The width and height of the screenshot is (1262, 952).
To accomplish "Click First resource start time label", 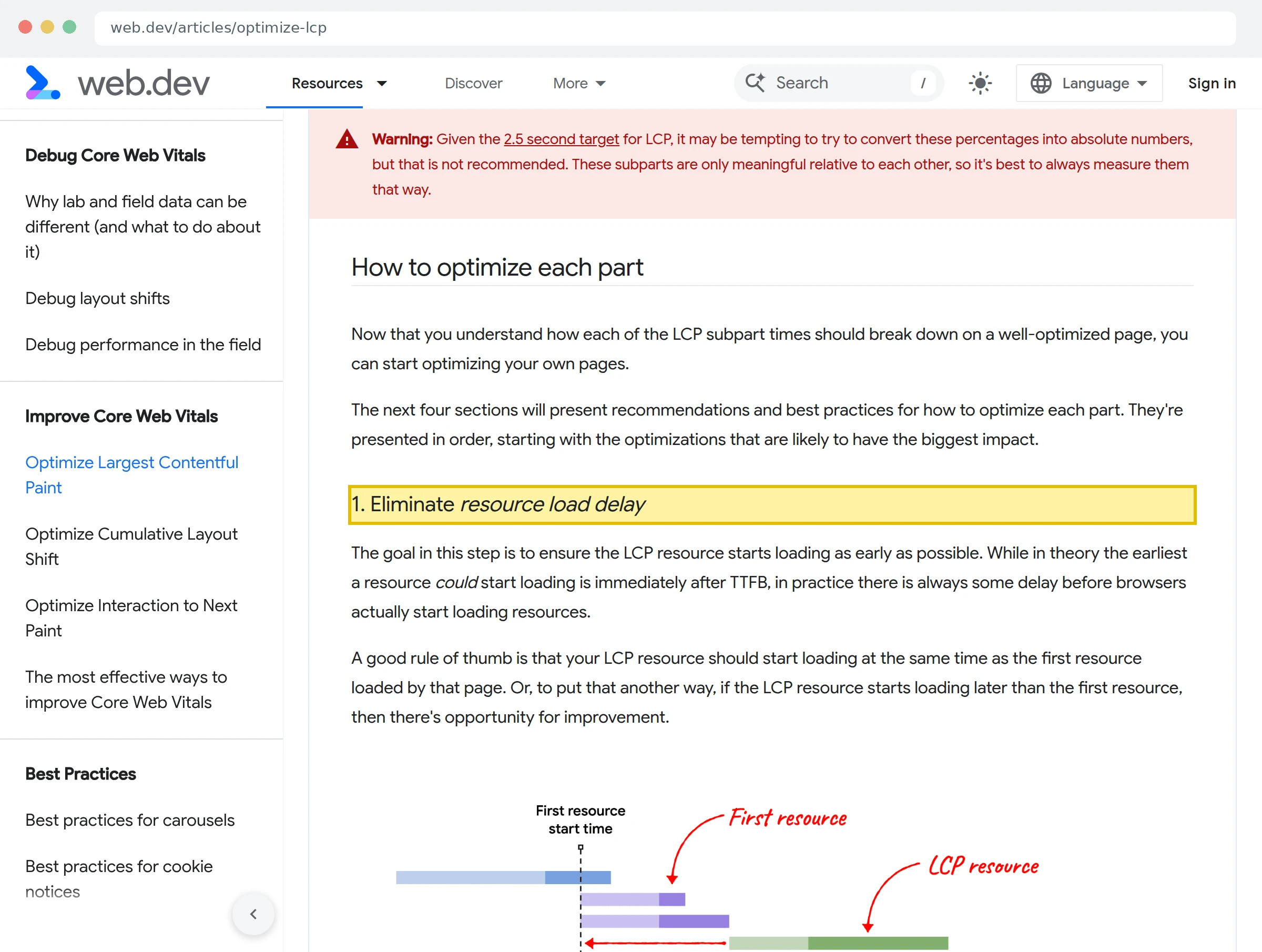I will pos(580,819).
